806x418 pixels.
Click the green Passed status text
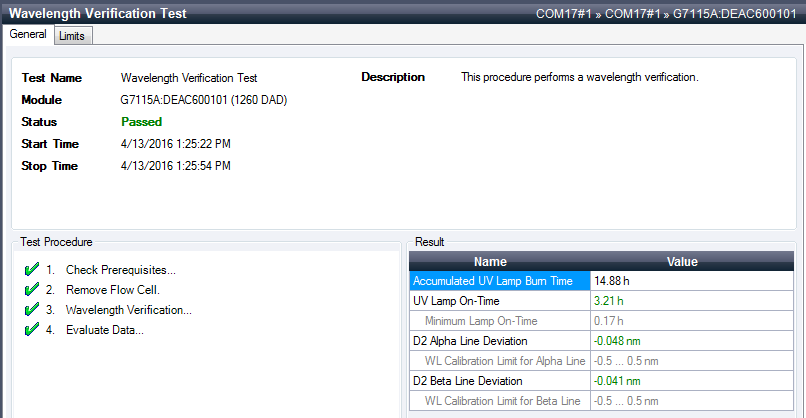141,122
